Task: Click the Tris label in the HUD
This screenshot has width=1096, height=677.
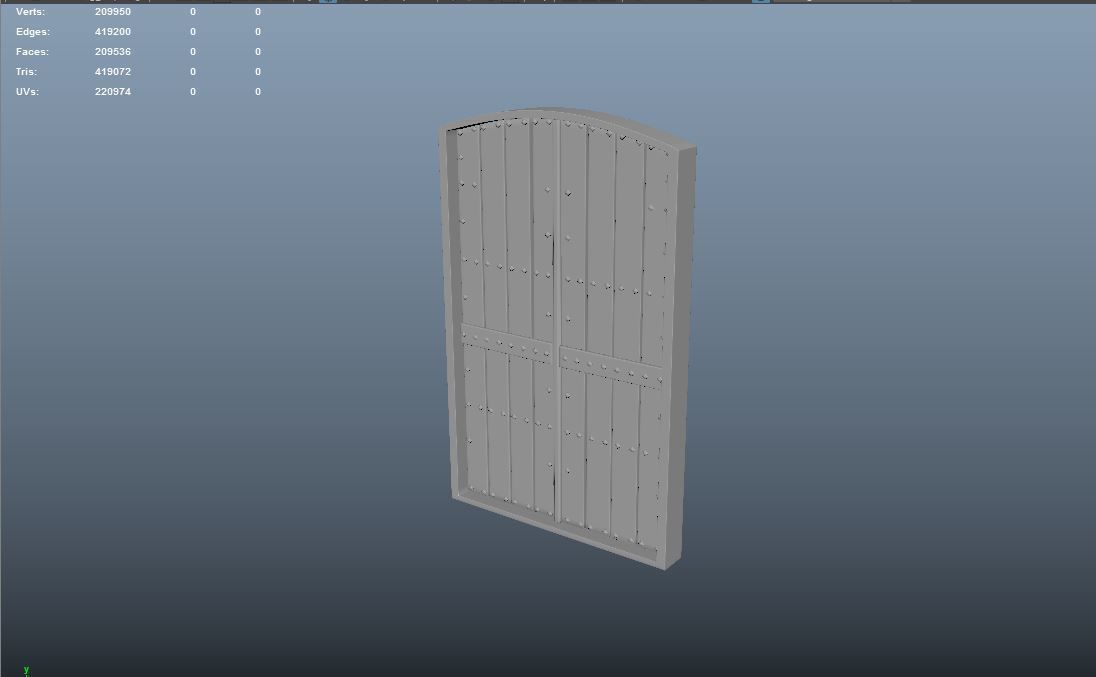Action: (x=27, y=72)
